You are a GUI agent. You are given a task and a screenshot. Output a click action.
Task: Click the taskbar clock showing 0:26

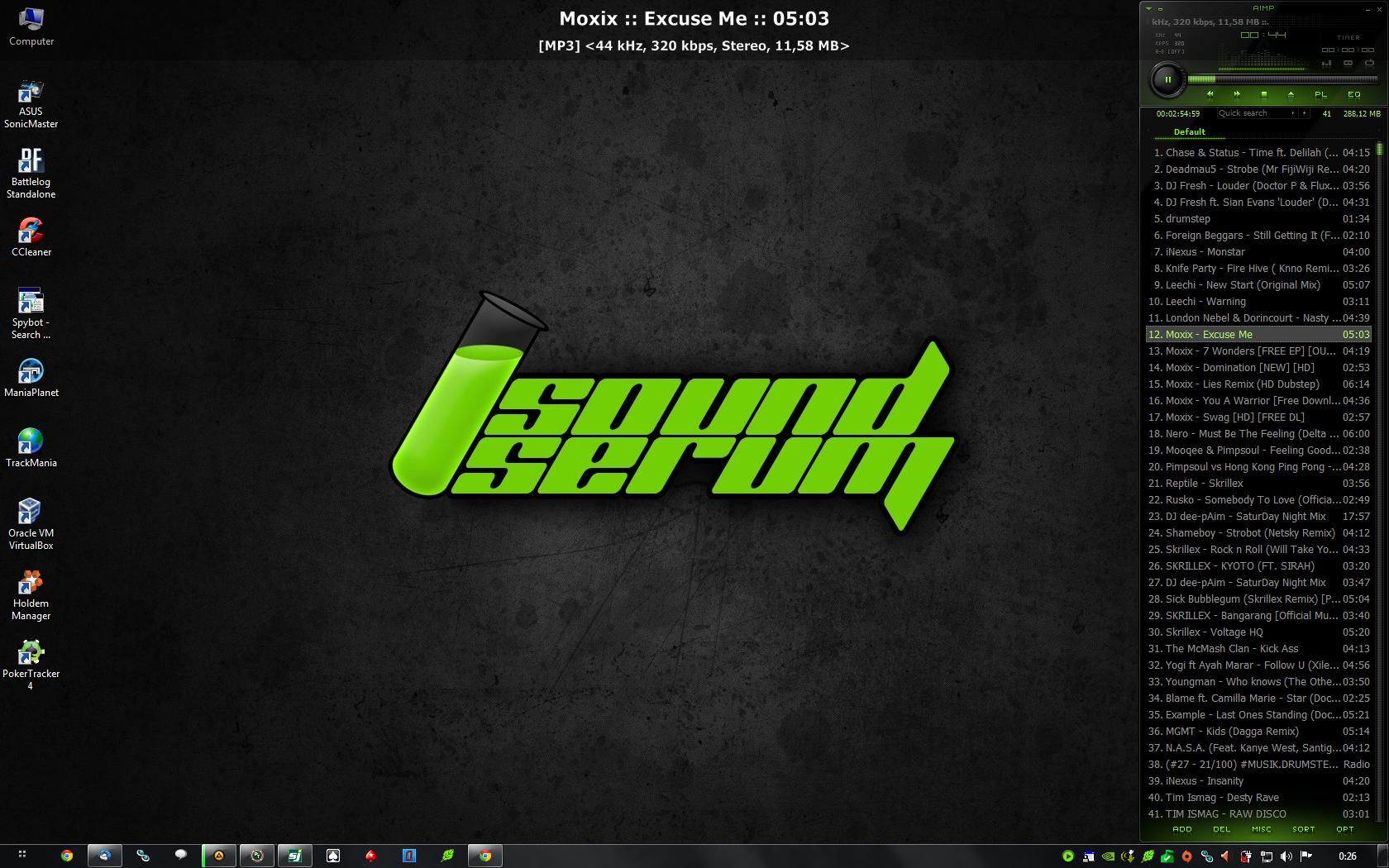1348,856
